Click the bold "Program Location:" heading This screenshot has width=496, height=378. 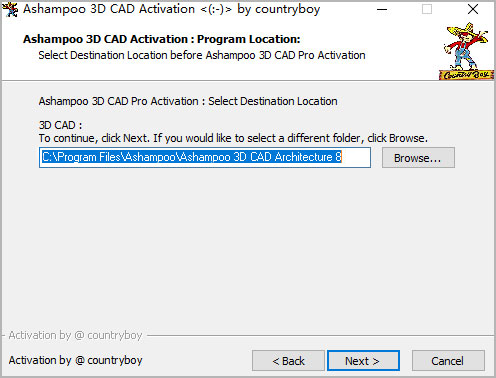249,39
